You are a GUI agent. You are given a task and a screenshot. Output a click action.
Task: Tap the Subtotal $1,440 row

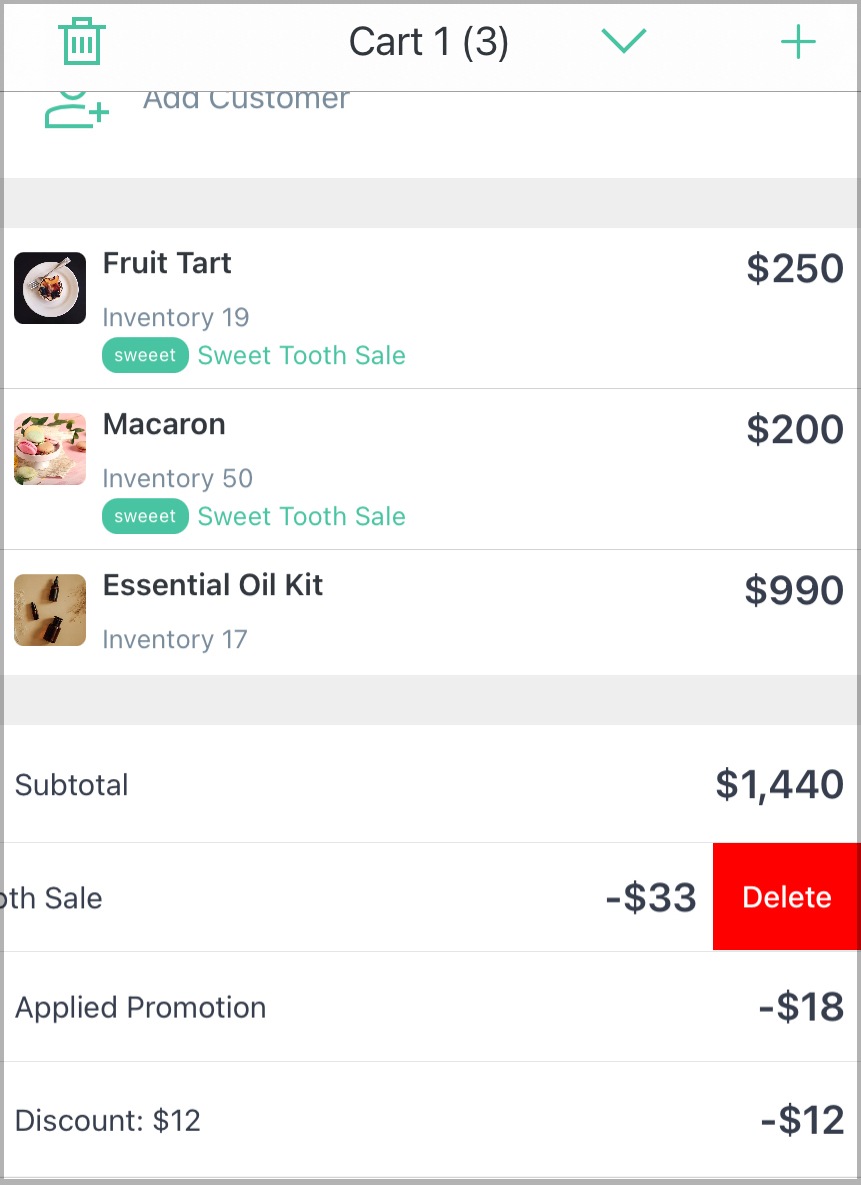tap(430, 784)
